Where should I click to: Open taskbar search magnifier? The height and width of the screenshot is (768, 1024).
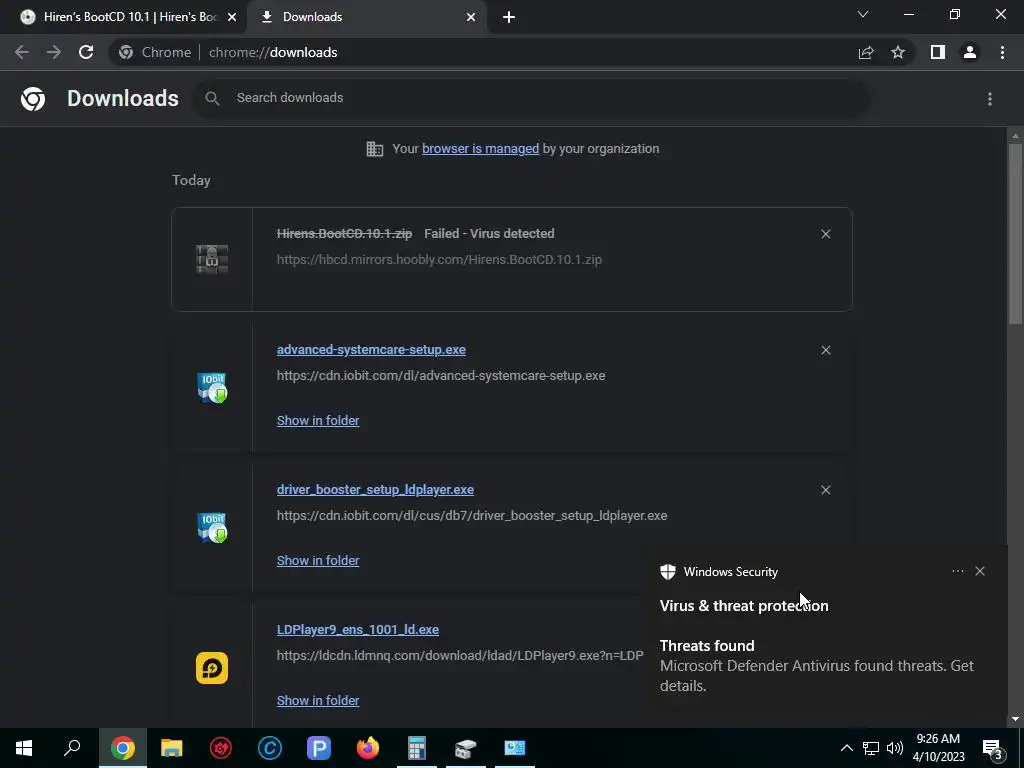pos(72,748)
